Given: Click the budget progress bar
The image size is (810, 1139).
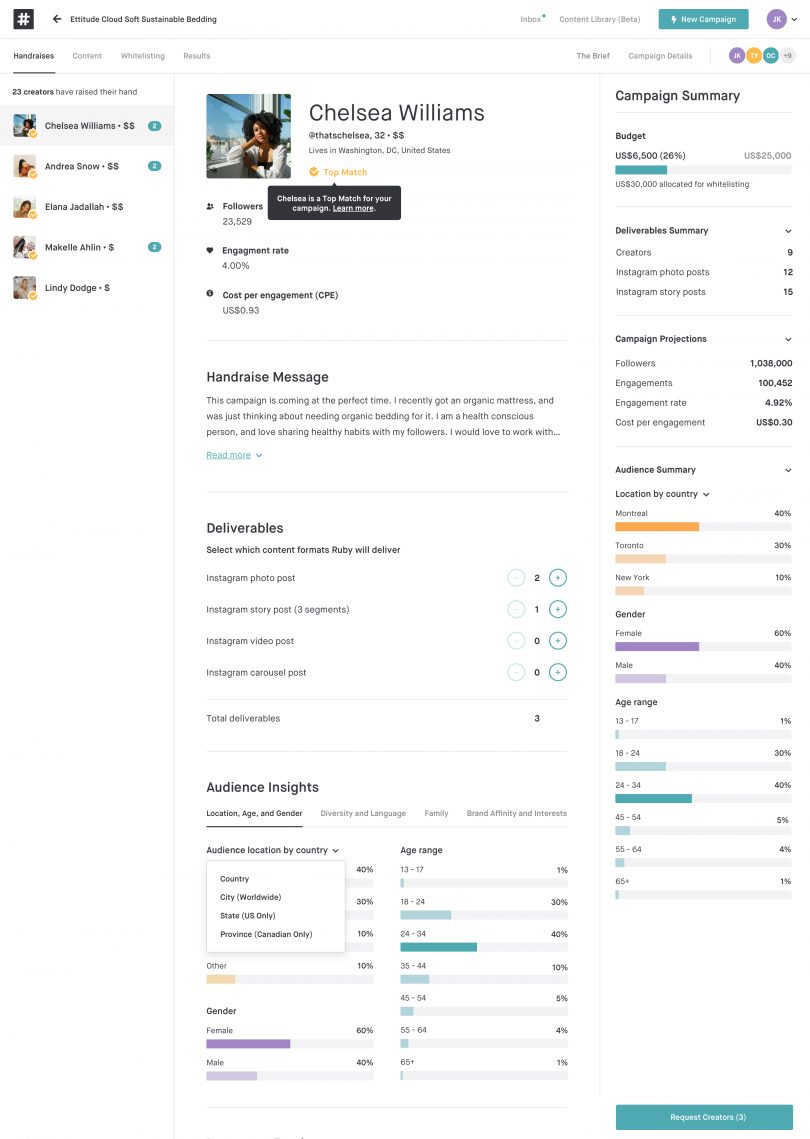Looking at the screenshot, I should tap(703, 170).
